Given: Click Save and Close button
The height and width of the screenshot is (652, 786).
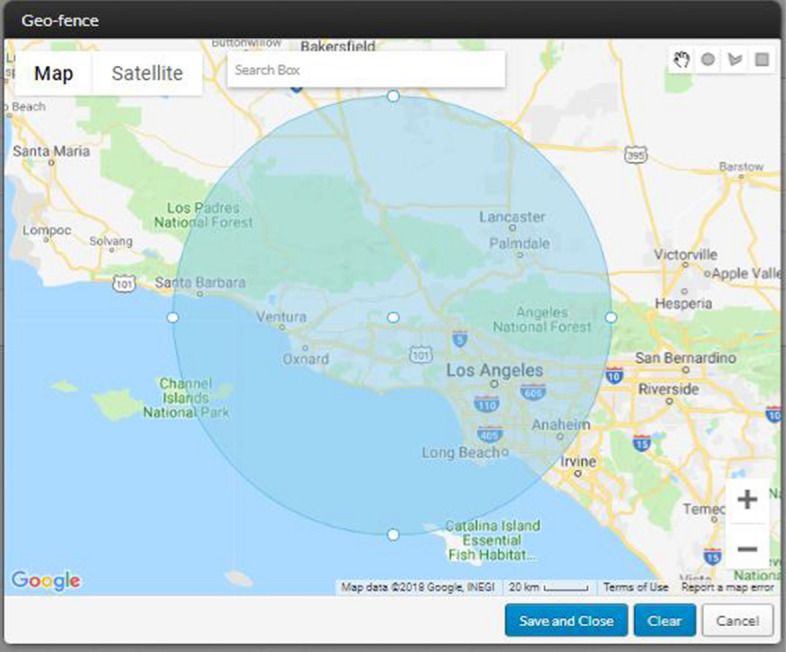Looking at the screenshot, I should [x=566, y=621].
